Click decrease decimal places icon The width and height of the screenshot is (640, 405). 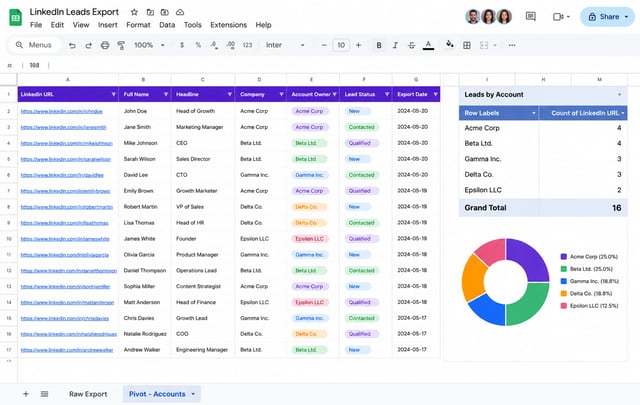[214, 45]
